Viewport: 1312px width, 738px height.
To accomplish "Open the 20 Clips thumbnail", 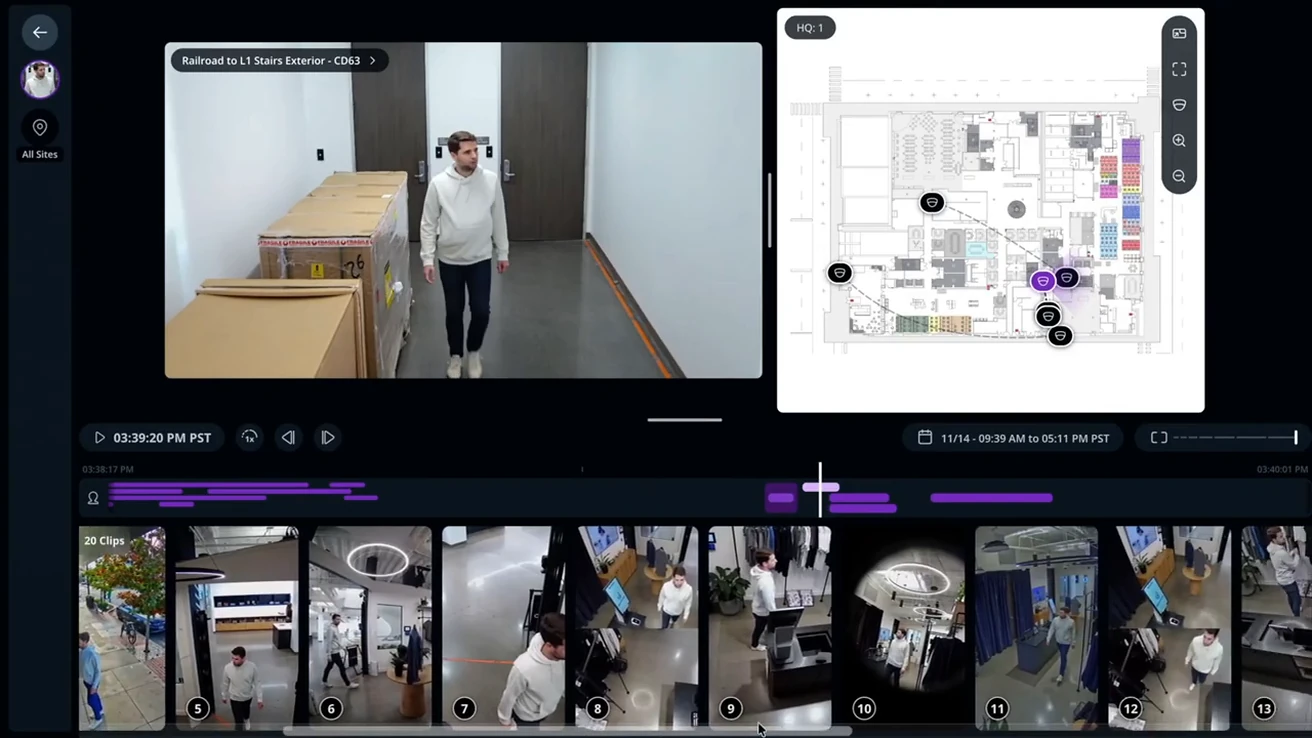I will pyautogui.click(x=122, y=628).
